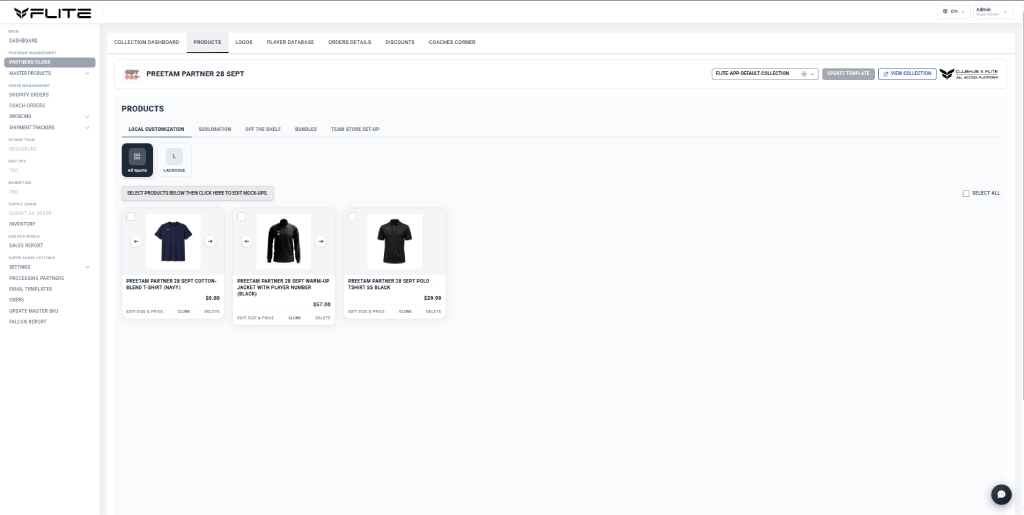Open the black polo shirt thumbnail

tap(394, 242)
